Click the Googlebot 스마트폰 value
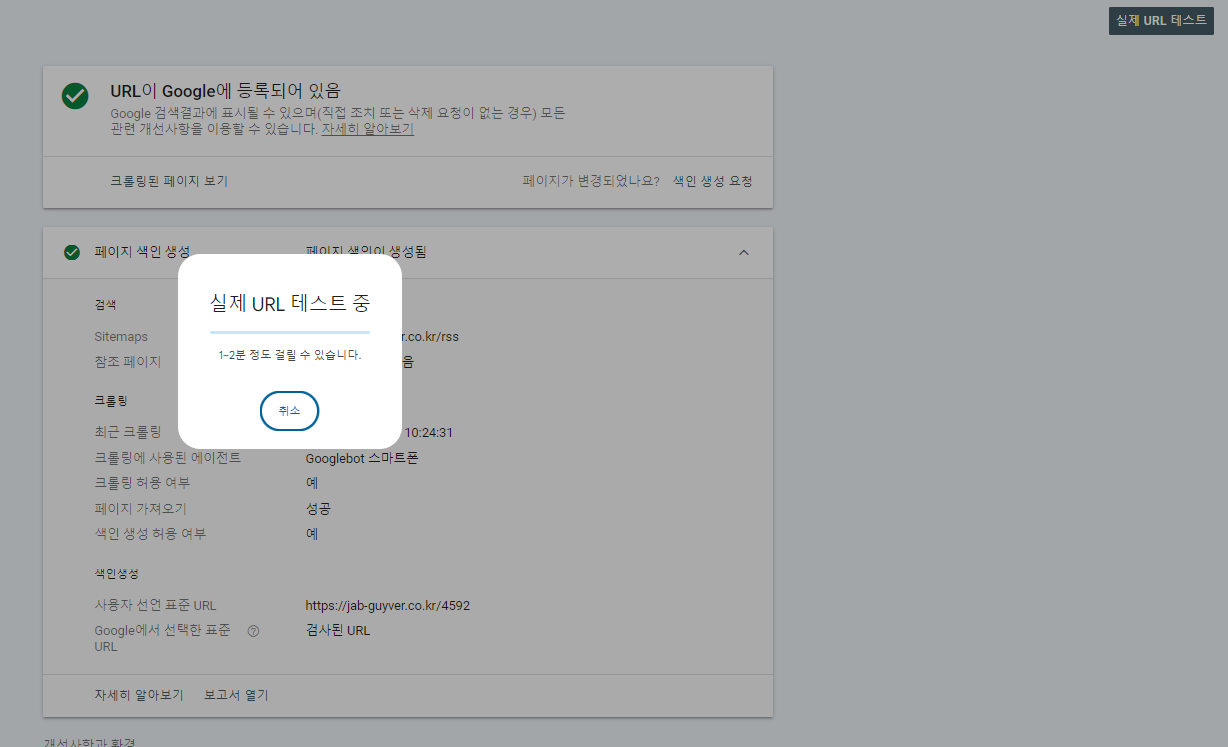 point(362,458)
